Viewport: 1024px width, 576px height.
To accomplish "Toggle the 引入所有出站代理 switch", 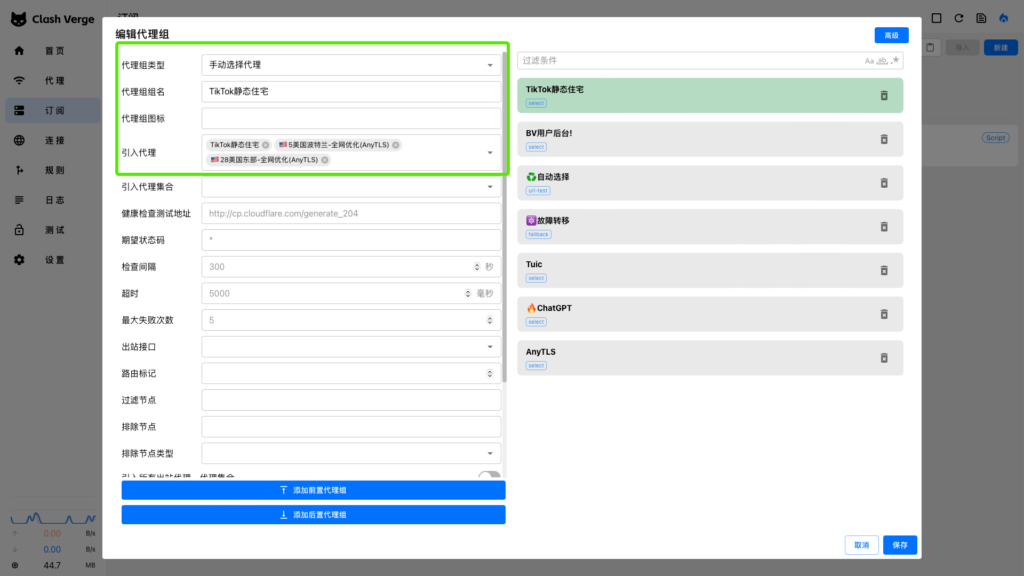I will [489, 475].
